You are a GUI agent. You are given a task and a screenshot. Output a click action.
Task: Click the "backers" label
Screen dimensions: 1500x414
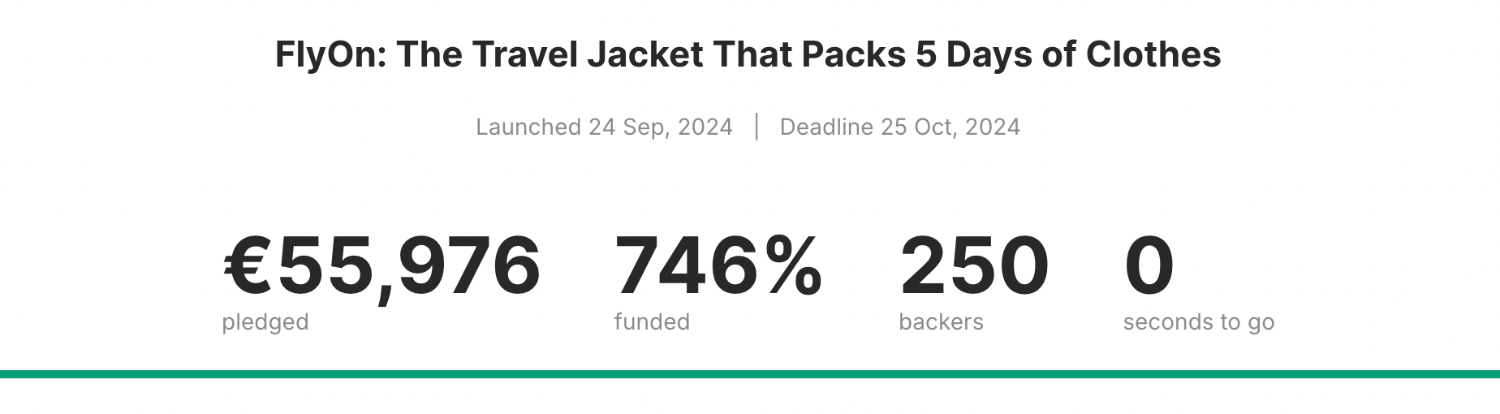coord(941,322)
